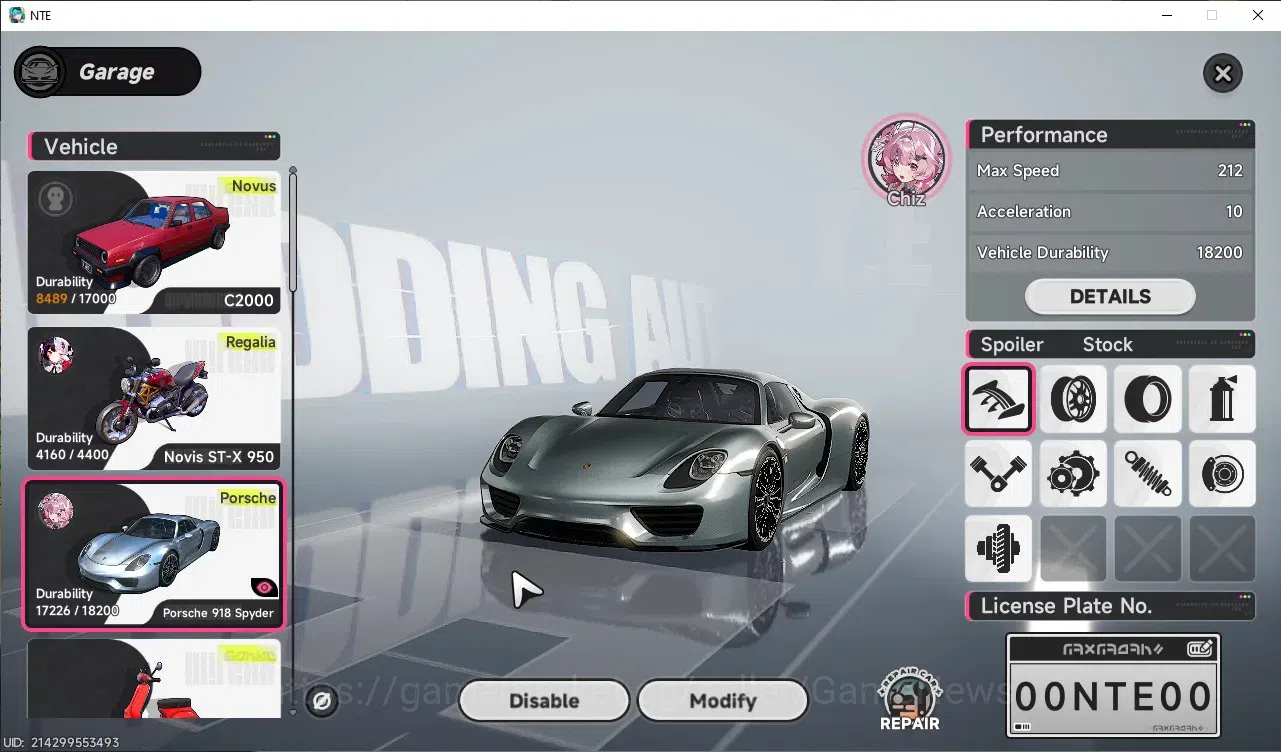Image resolution: width=1281 pixels, height=752 pixels.
Task: Click the UID 214299553493 text
Action: coord(60,742)
